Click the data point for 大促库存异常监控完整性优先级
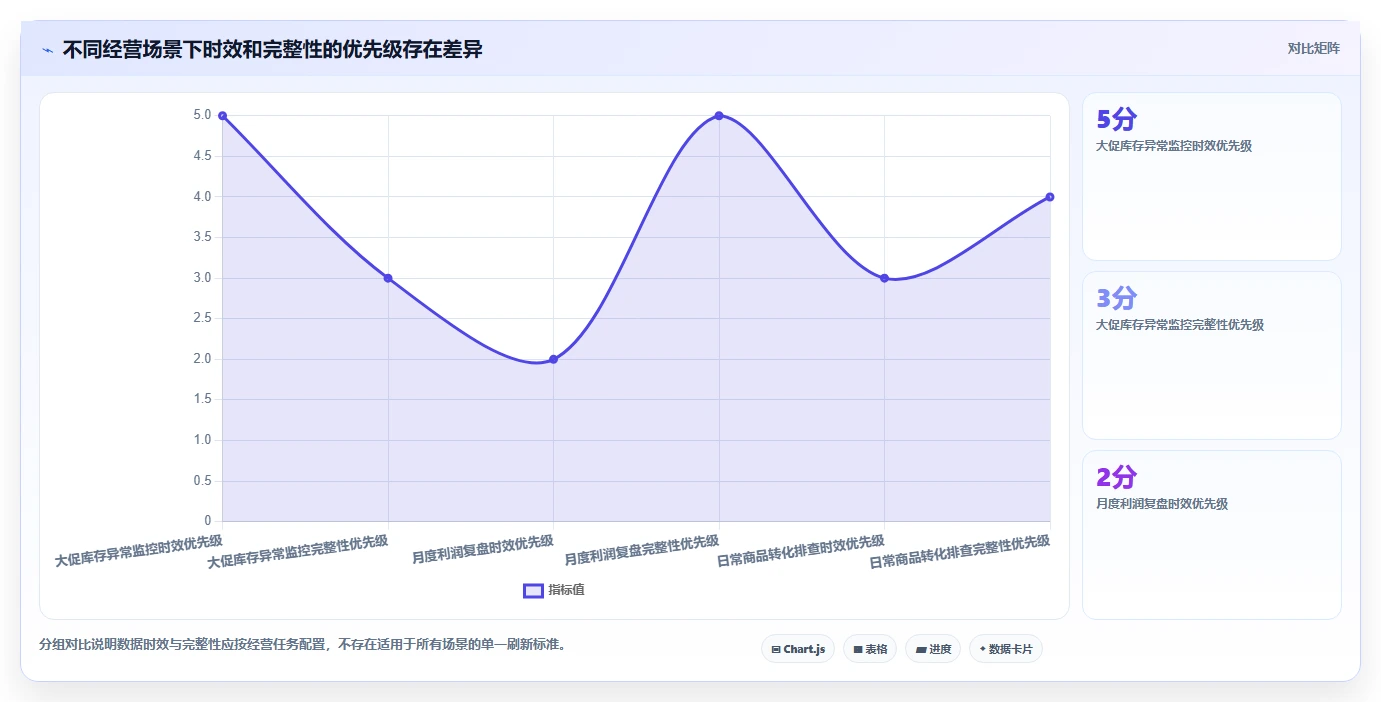 (388, 278)
